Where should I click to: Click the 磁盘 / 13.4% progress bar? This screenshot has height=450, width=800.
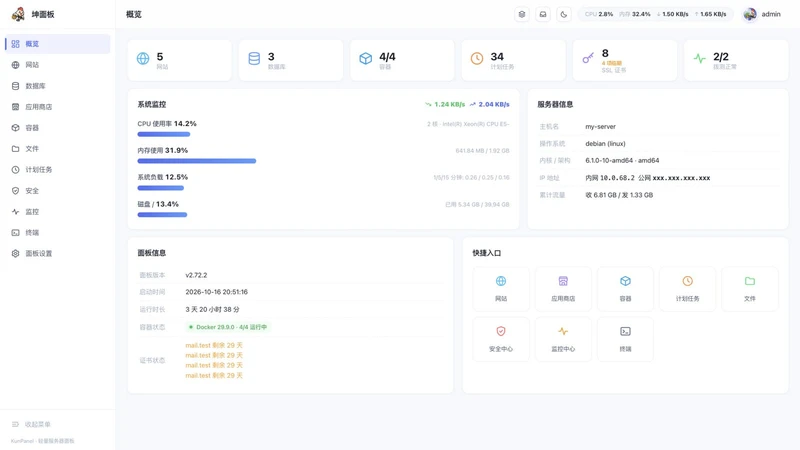coord(162,215)
